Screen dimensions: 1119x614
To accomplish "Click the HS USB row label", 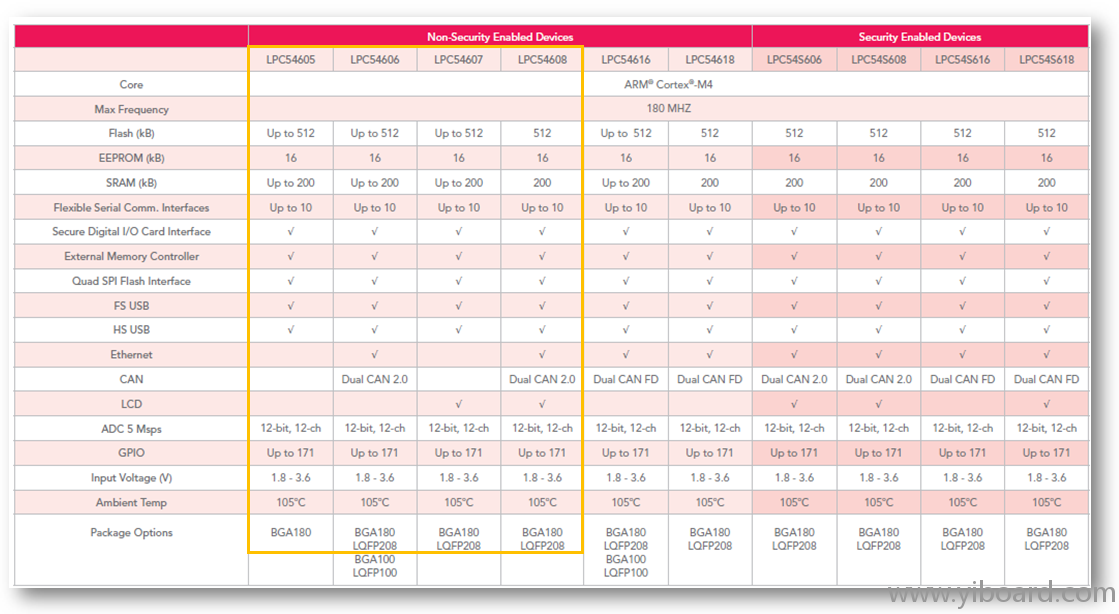I will (131, 330).
